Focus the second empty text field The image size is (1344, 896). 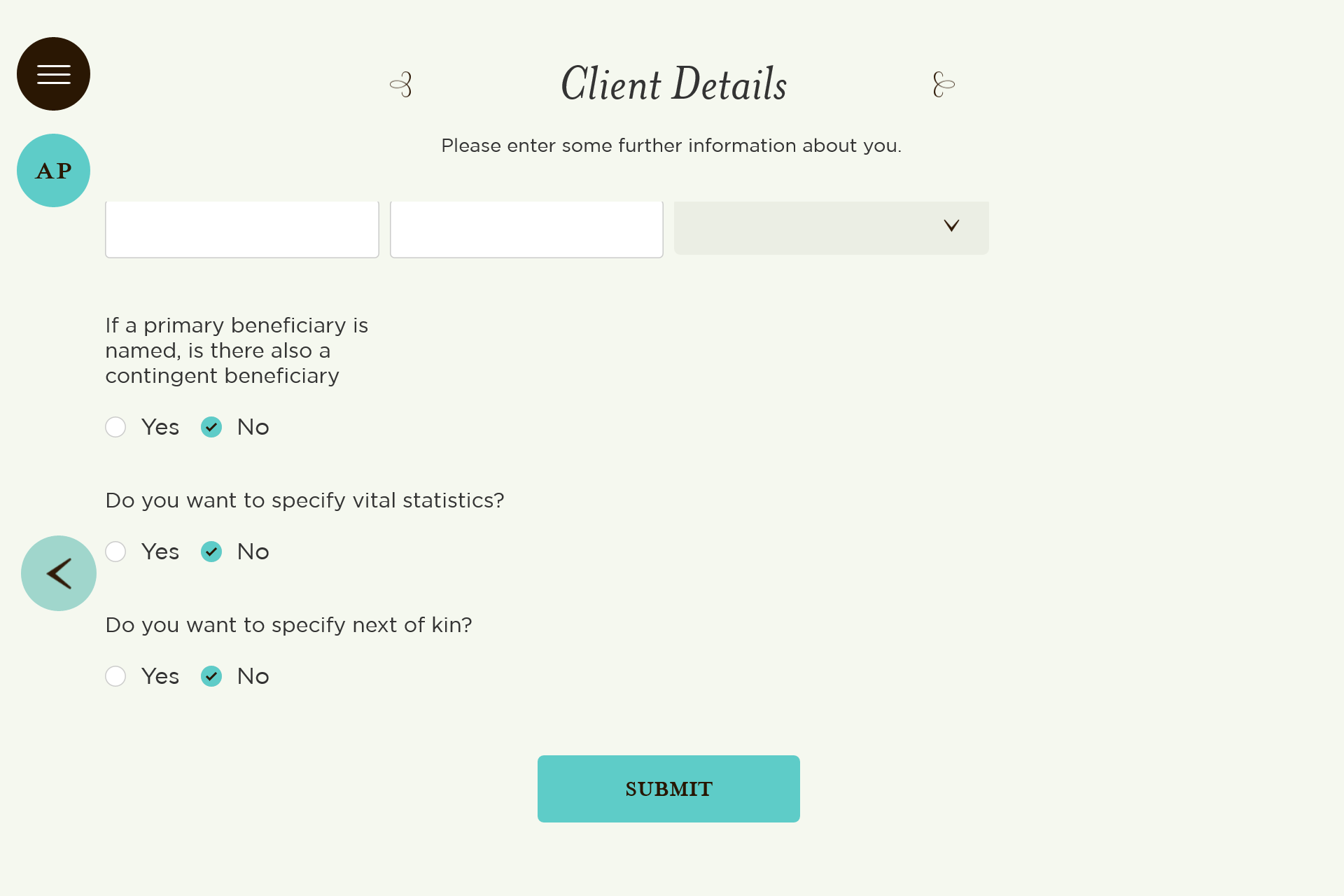pyautogui.click(x=526, y=230)
